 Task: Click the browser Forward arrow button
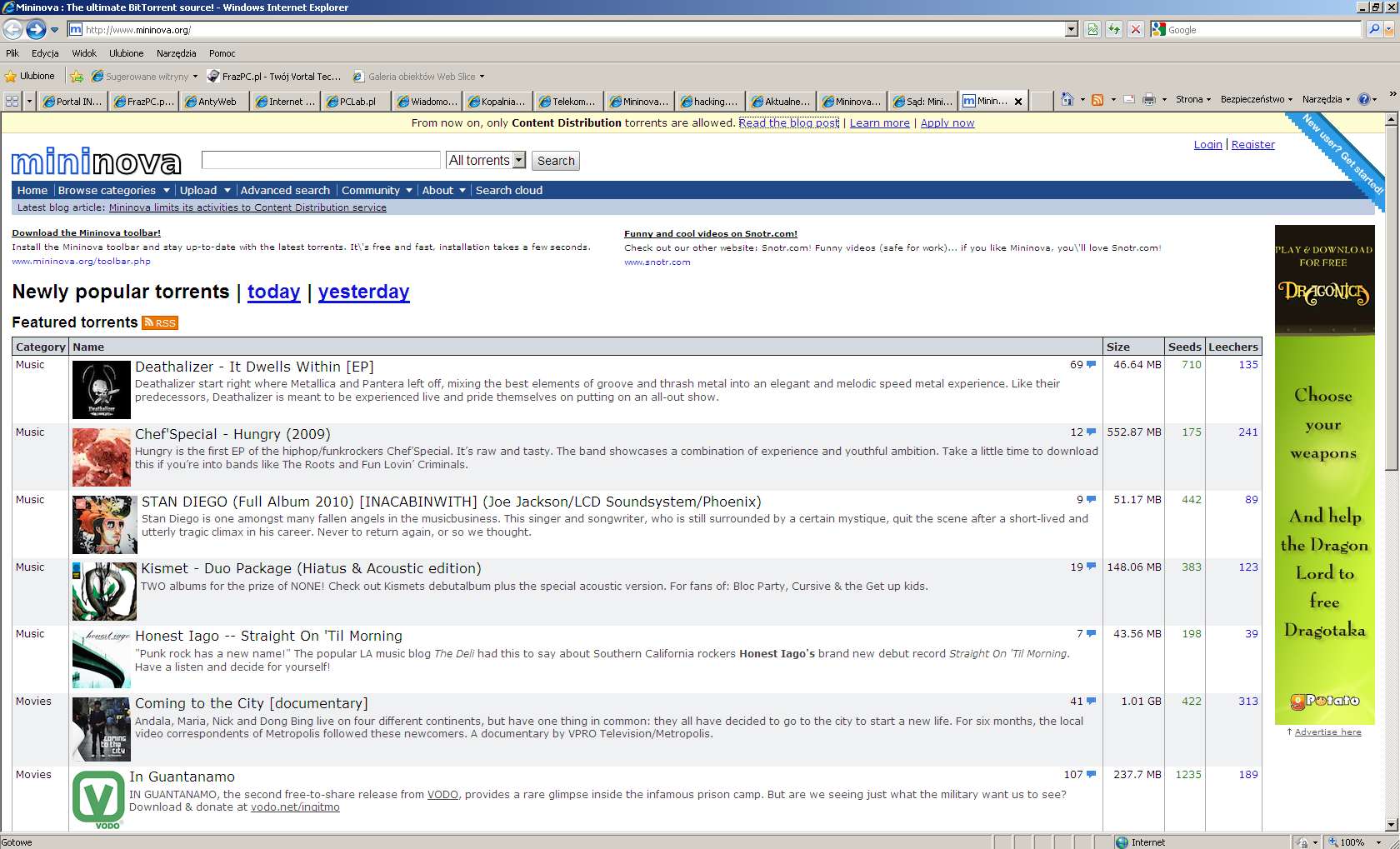36,30
